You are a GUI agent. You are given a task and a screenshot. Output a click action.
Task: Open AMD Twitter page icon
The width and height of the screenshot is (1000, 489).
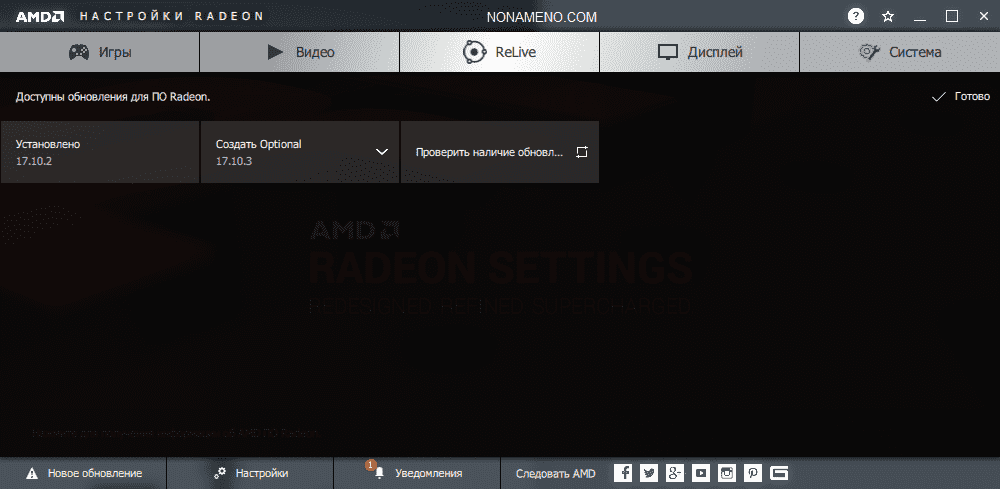click(649, 473)
